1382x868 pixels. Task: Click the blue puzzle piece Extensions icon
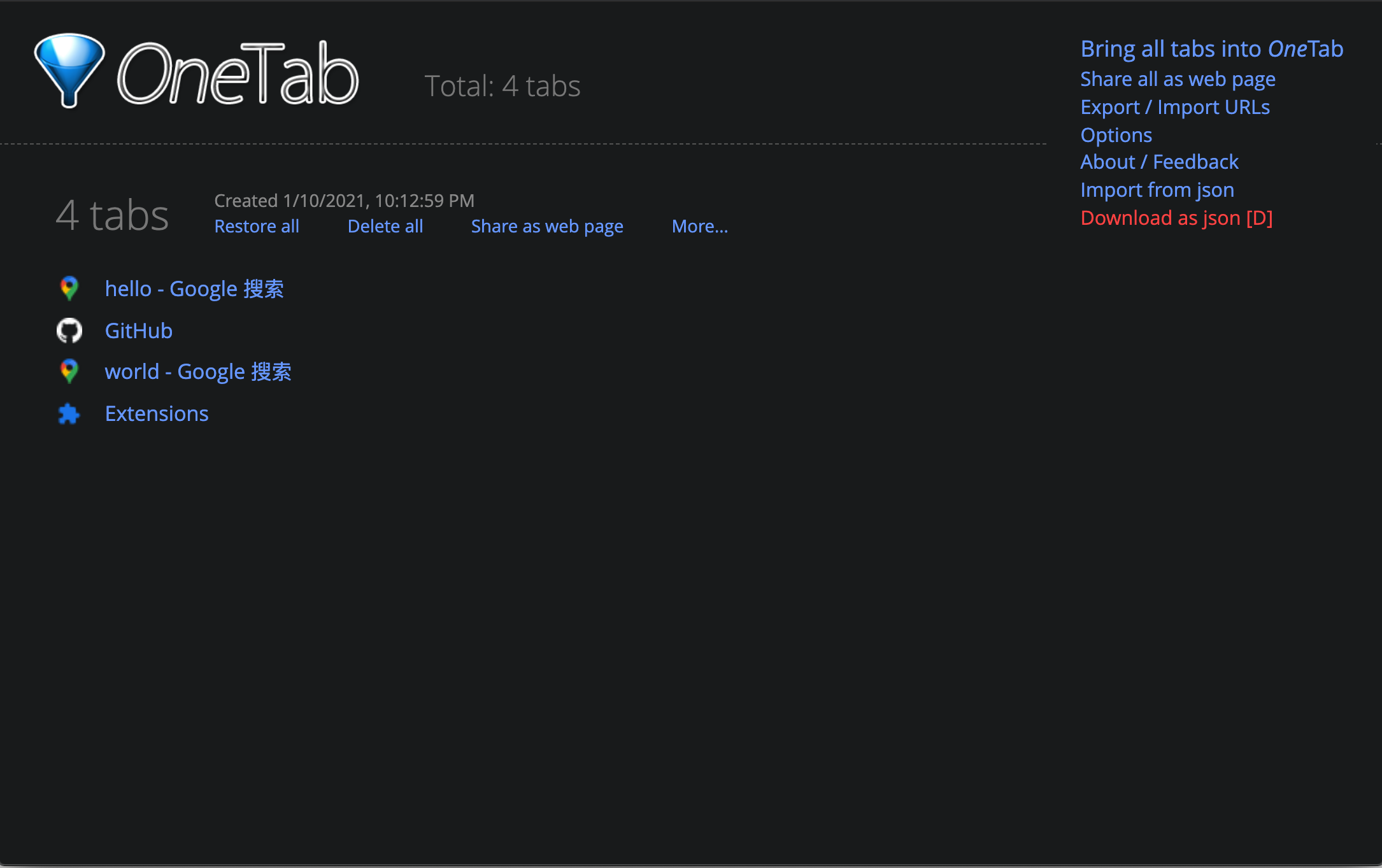click(x=69, y=414)
